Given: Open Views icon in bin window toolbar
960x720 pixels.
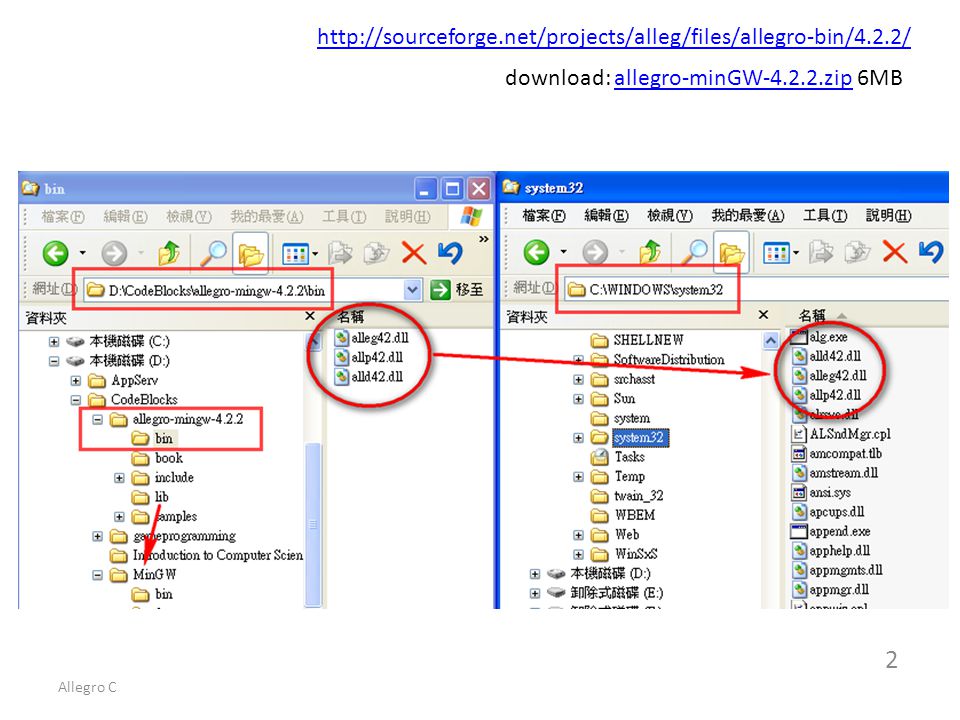Looking at the screenshot, I should pos(296,253).
